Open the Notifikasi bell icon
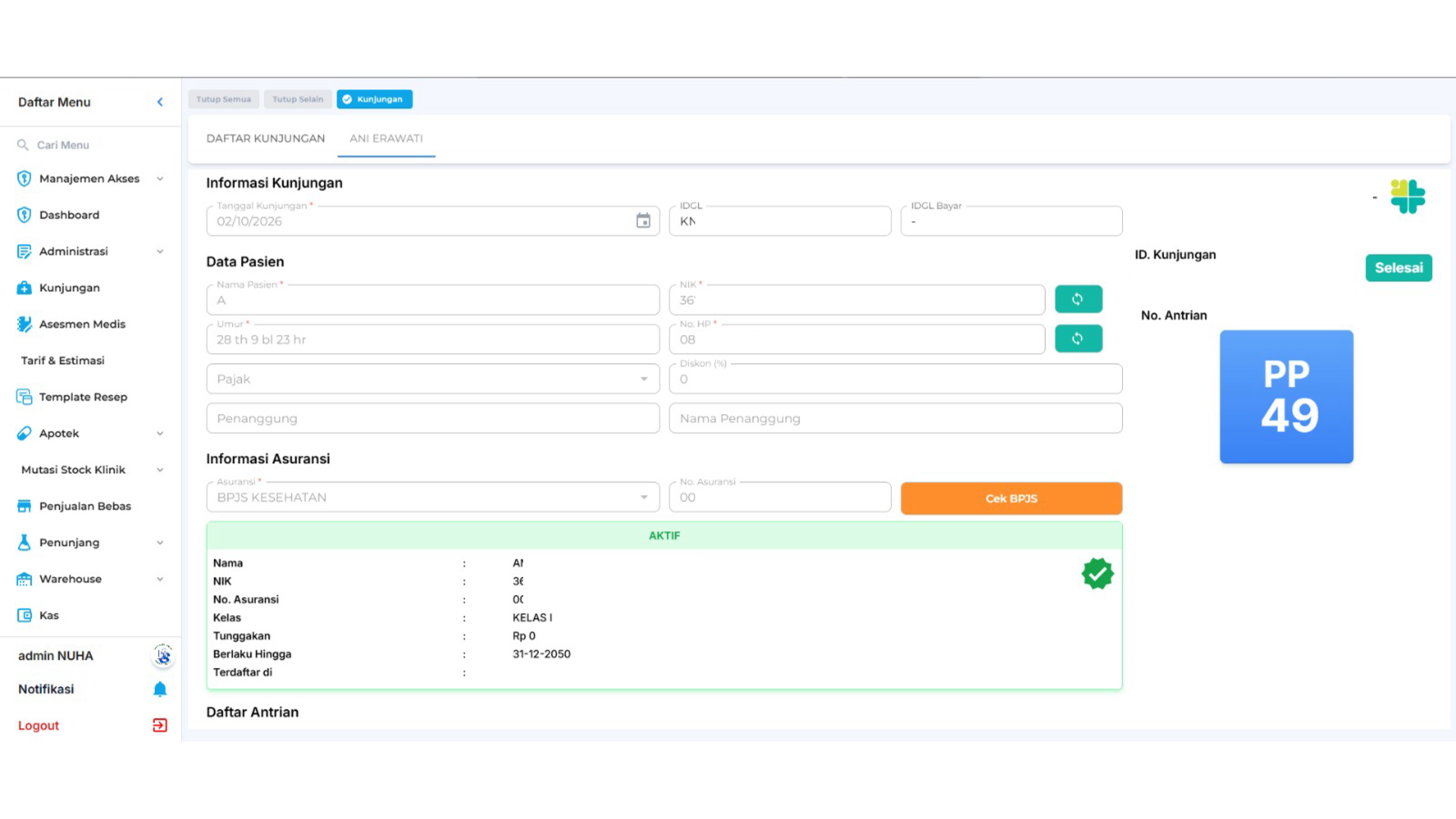 (160, 689)
